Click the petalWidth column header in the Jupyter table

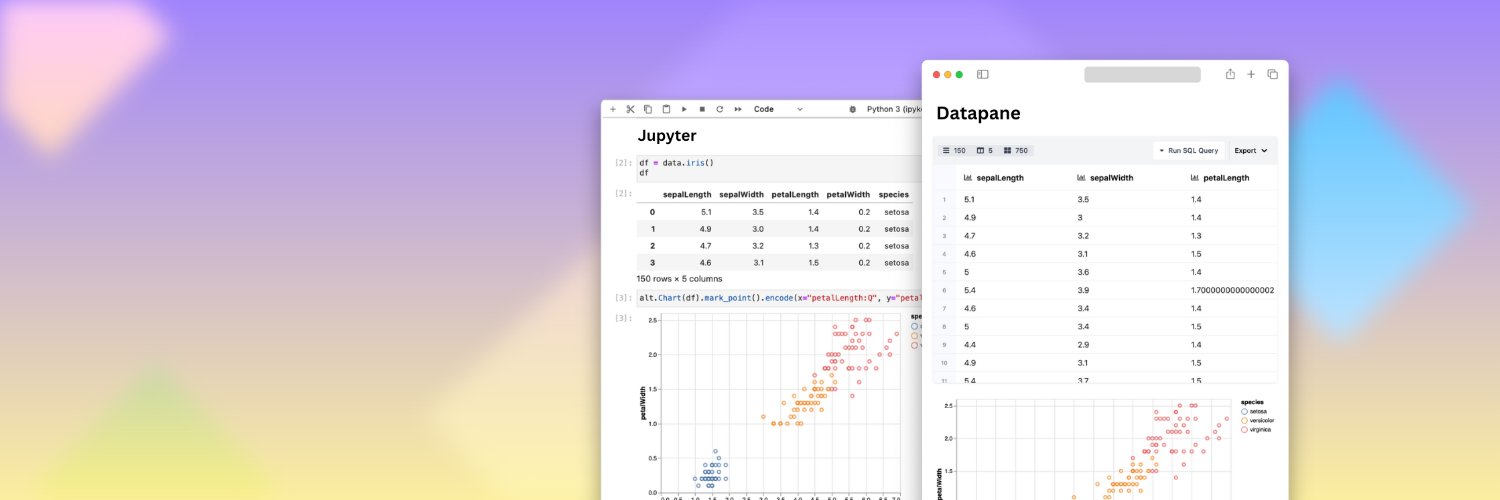coord(848,195)
